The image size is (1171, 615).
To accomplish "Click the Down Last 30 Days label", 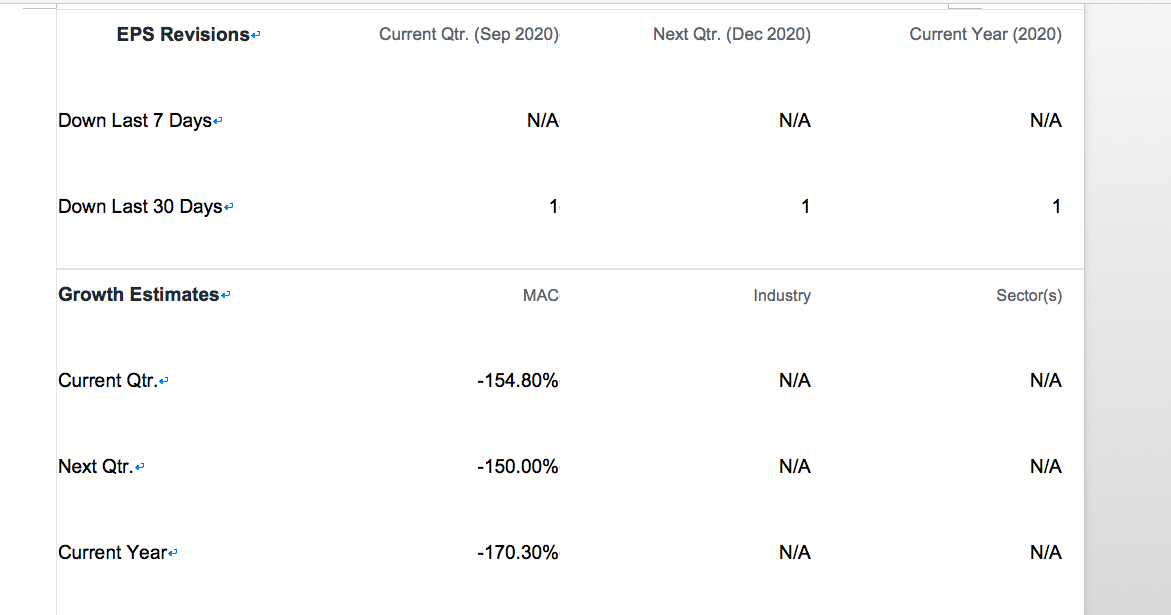I will pos(140,206).
